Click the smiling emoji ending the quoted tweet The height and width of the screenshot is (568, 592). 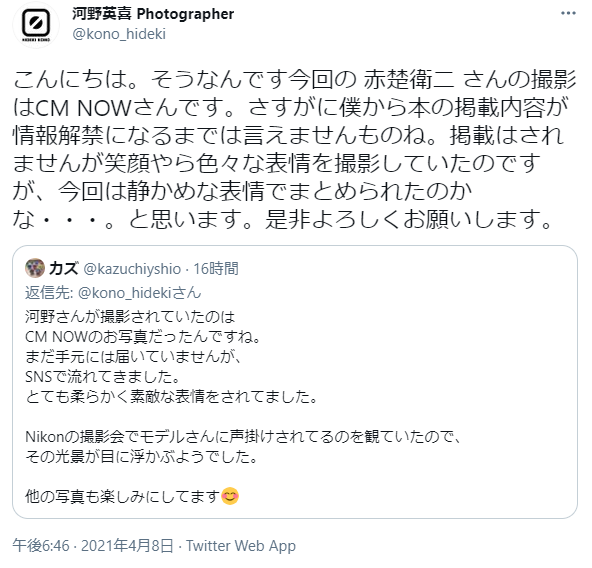click(230, 496)
